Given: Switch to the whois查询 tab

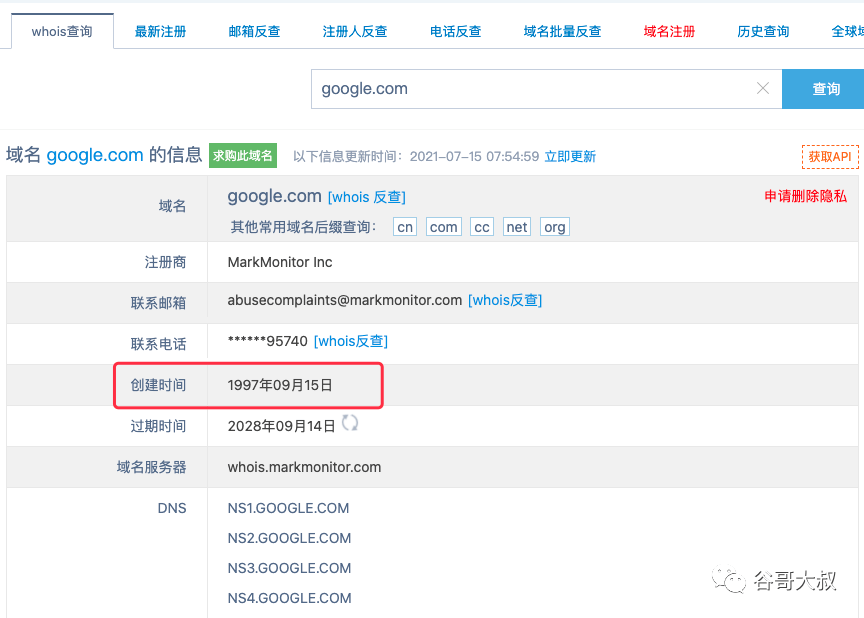Looking at the screenshot, I should [62, 31].
